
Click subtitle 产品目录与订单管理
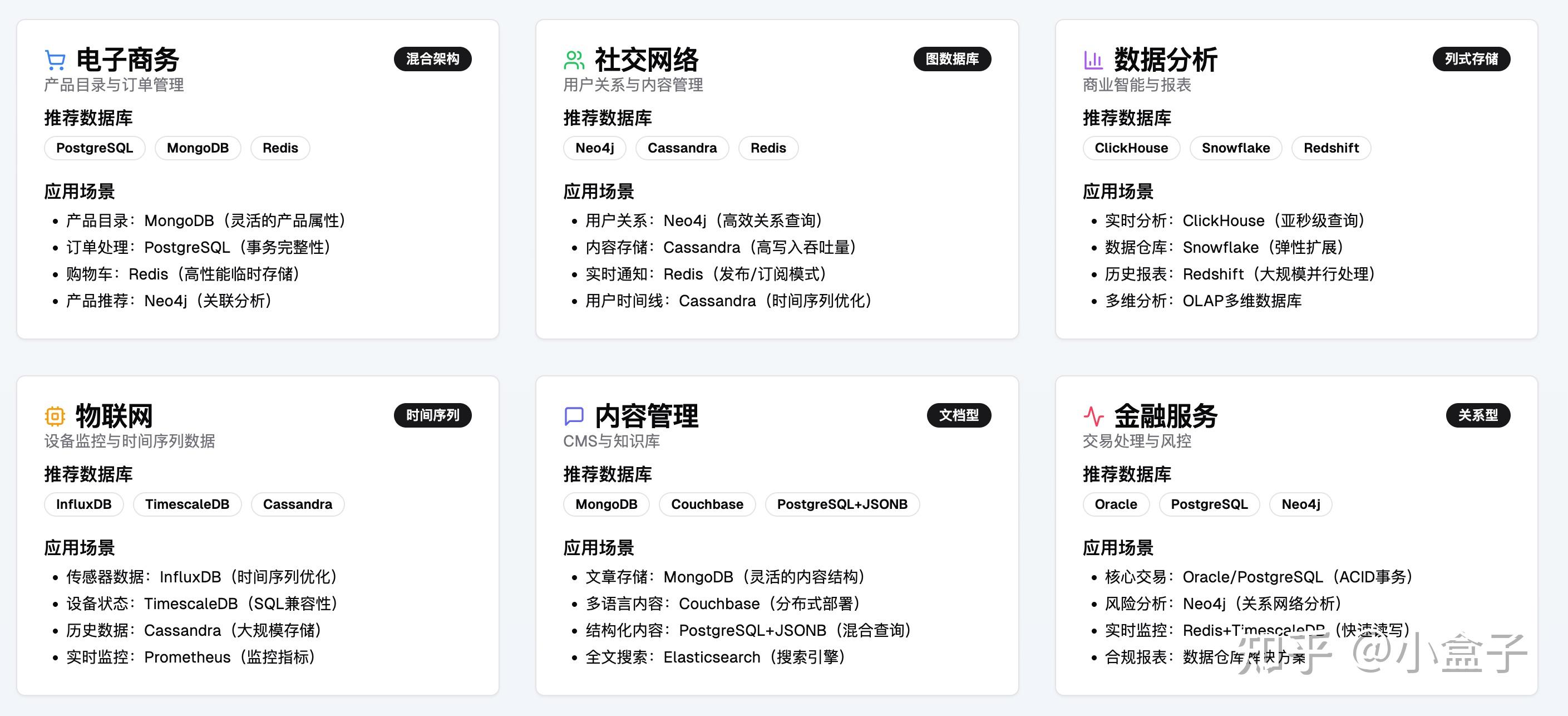click(x=114, y=85)
